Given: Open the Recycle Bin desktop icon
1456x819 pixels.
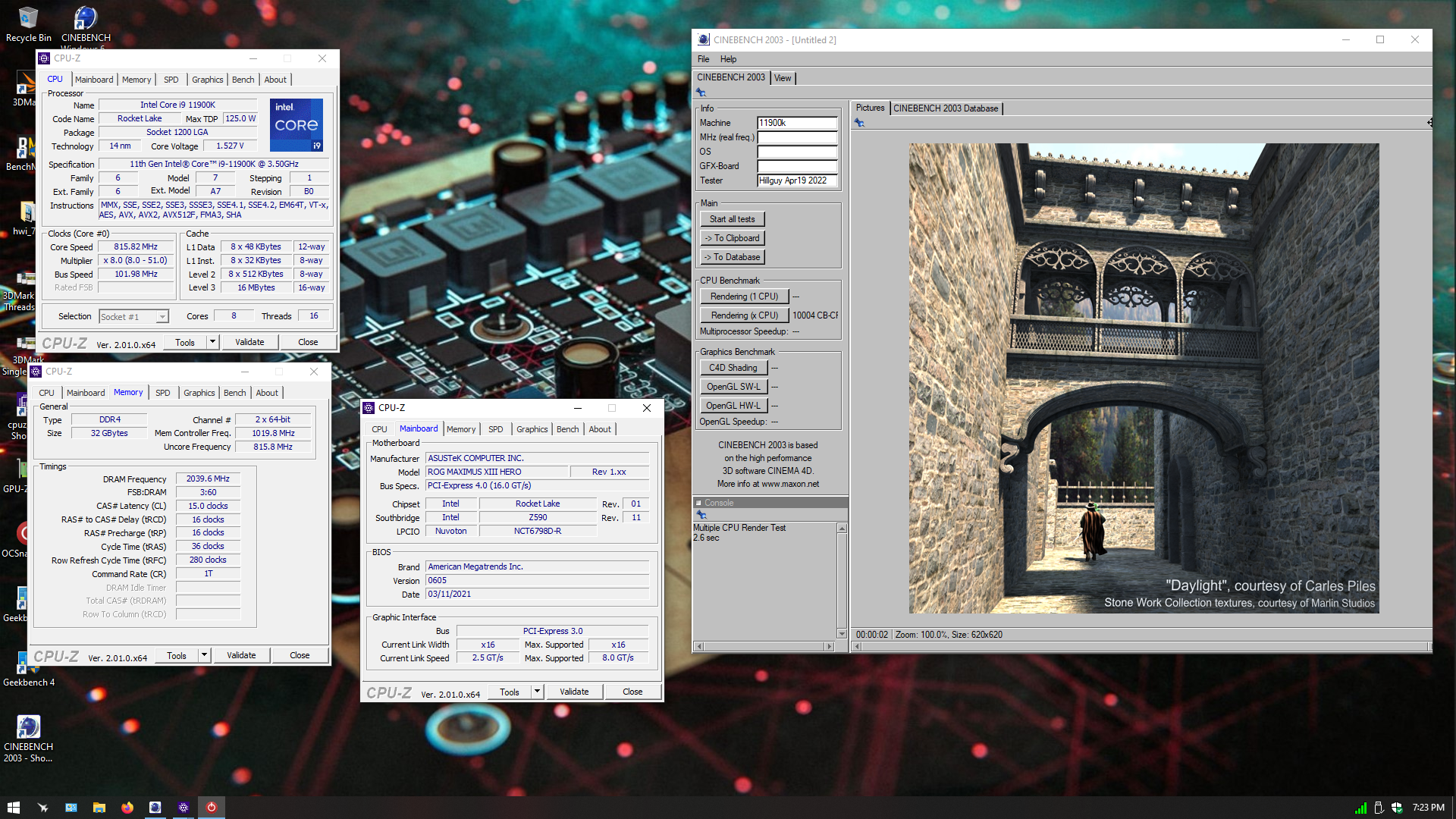Looking at the screenshot, I should tap(28, 24).
